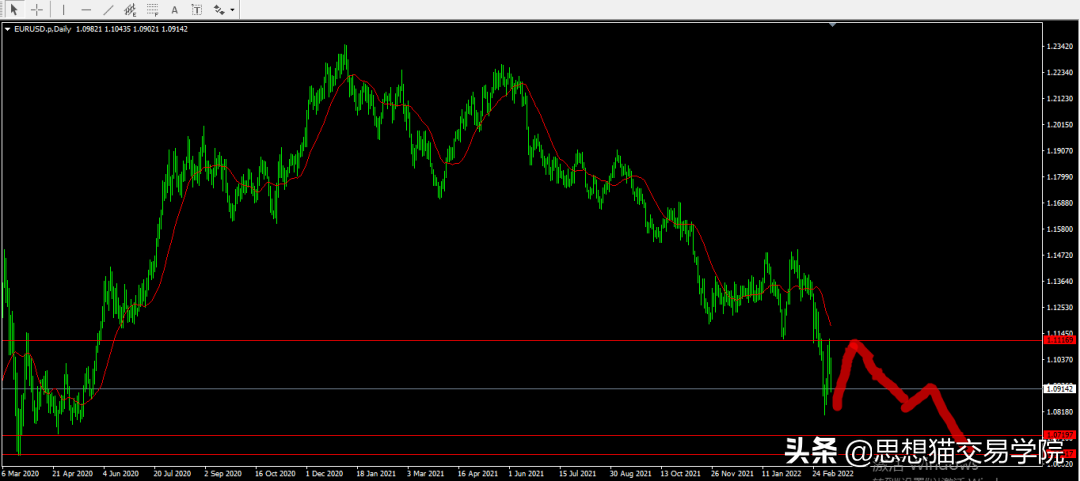Click the gray chart shift marker triangle

click(x=833, y=25)
